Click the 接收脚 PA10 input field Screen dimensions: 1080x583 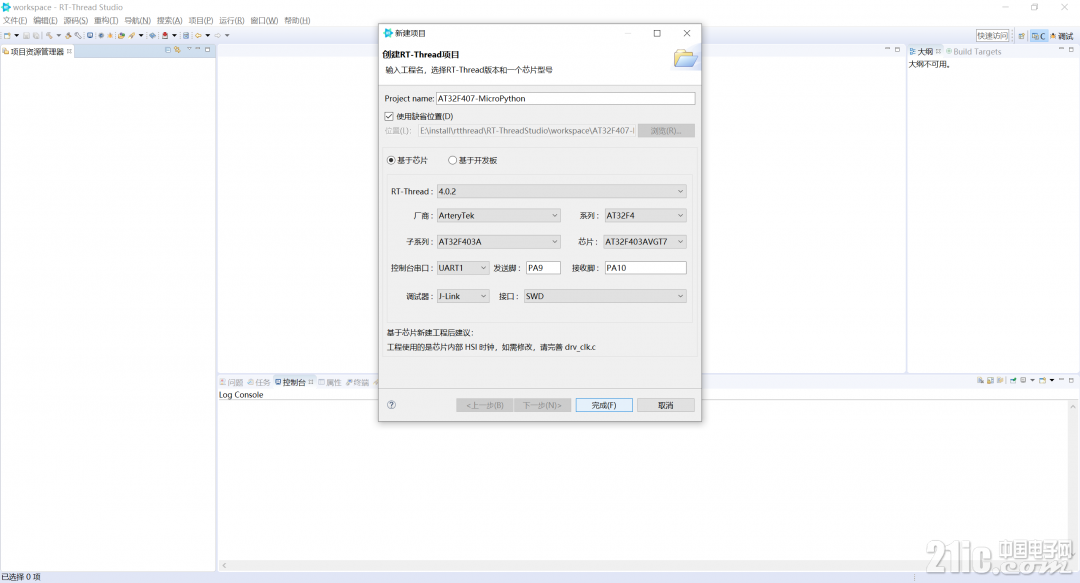pos(645,268)
